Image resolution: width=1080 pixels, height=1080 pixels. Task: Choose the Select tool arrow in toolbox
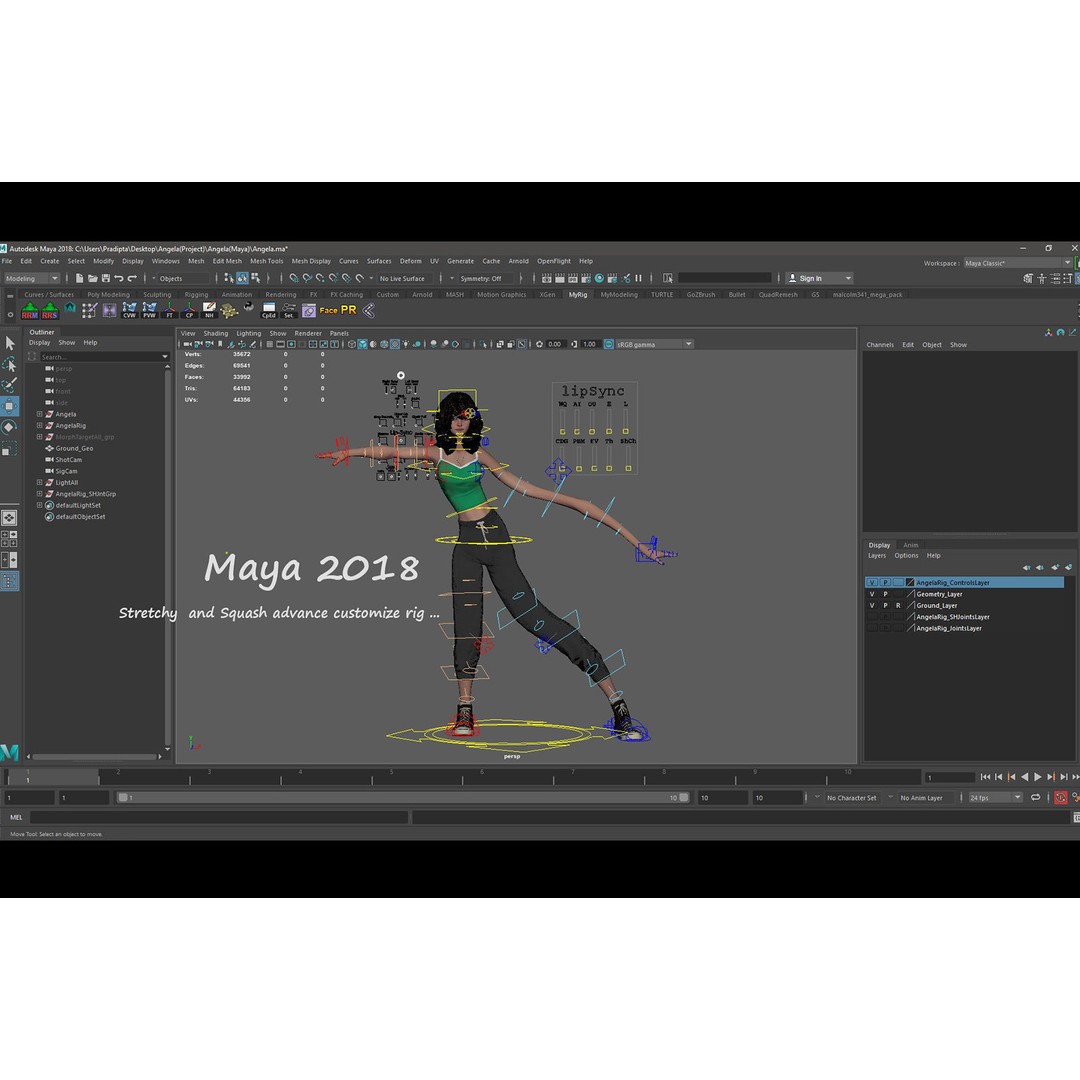(x=10, y=343)
